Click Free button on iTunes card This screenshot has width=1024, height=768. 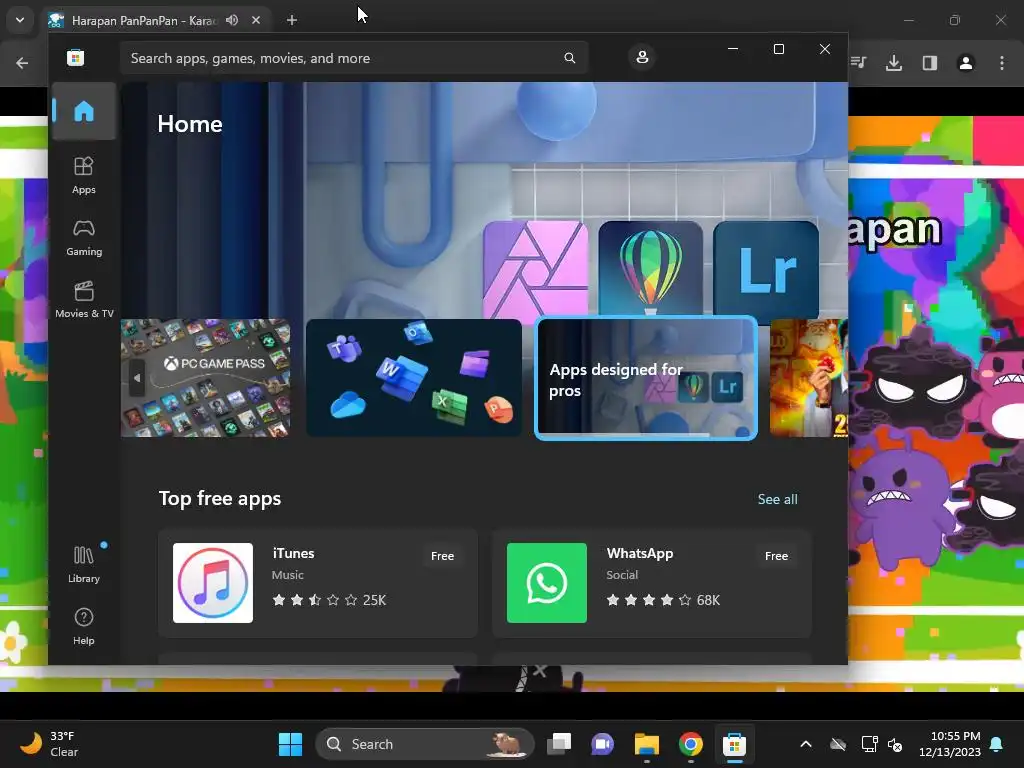pyautogui.click(x=442, y=556)
